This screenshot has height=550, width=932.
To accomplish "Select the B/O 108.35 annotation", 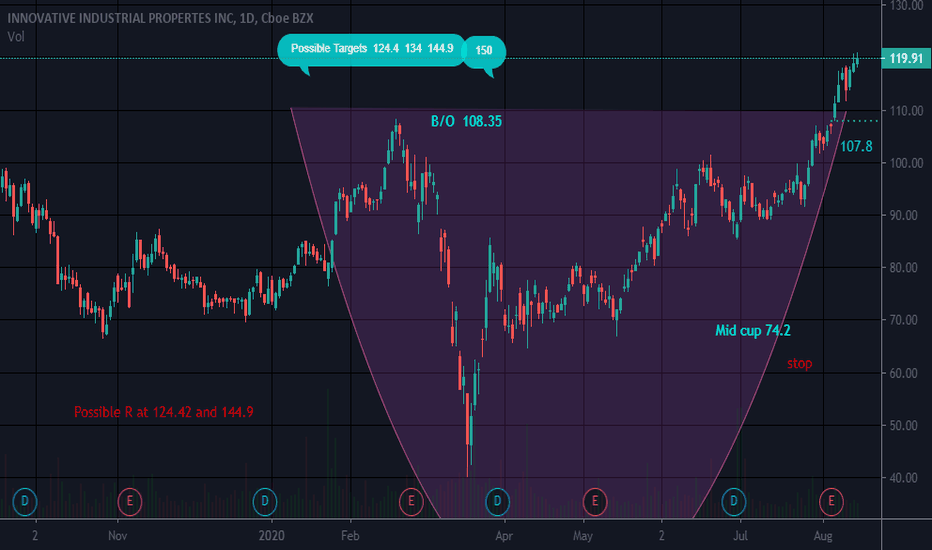I will click(466, 121).
